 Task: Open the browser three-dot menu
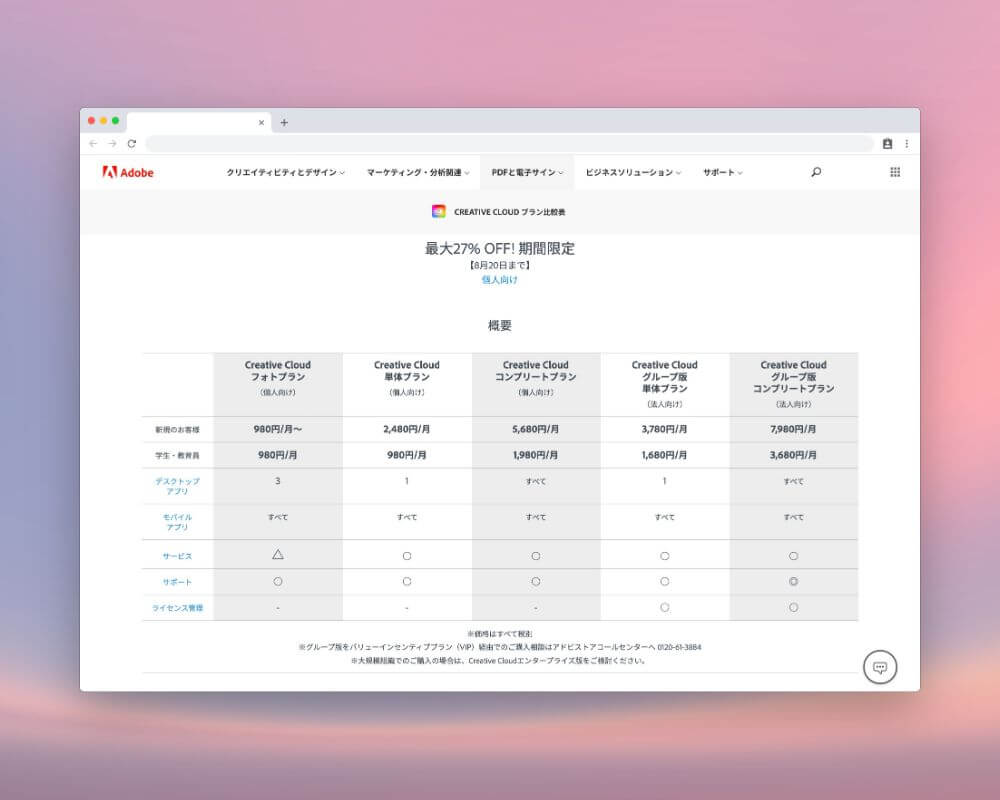906,144
